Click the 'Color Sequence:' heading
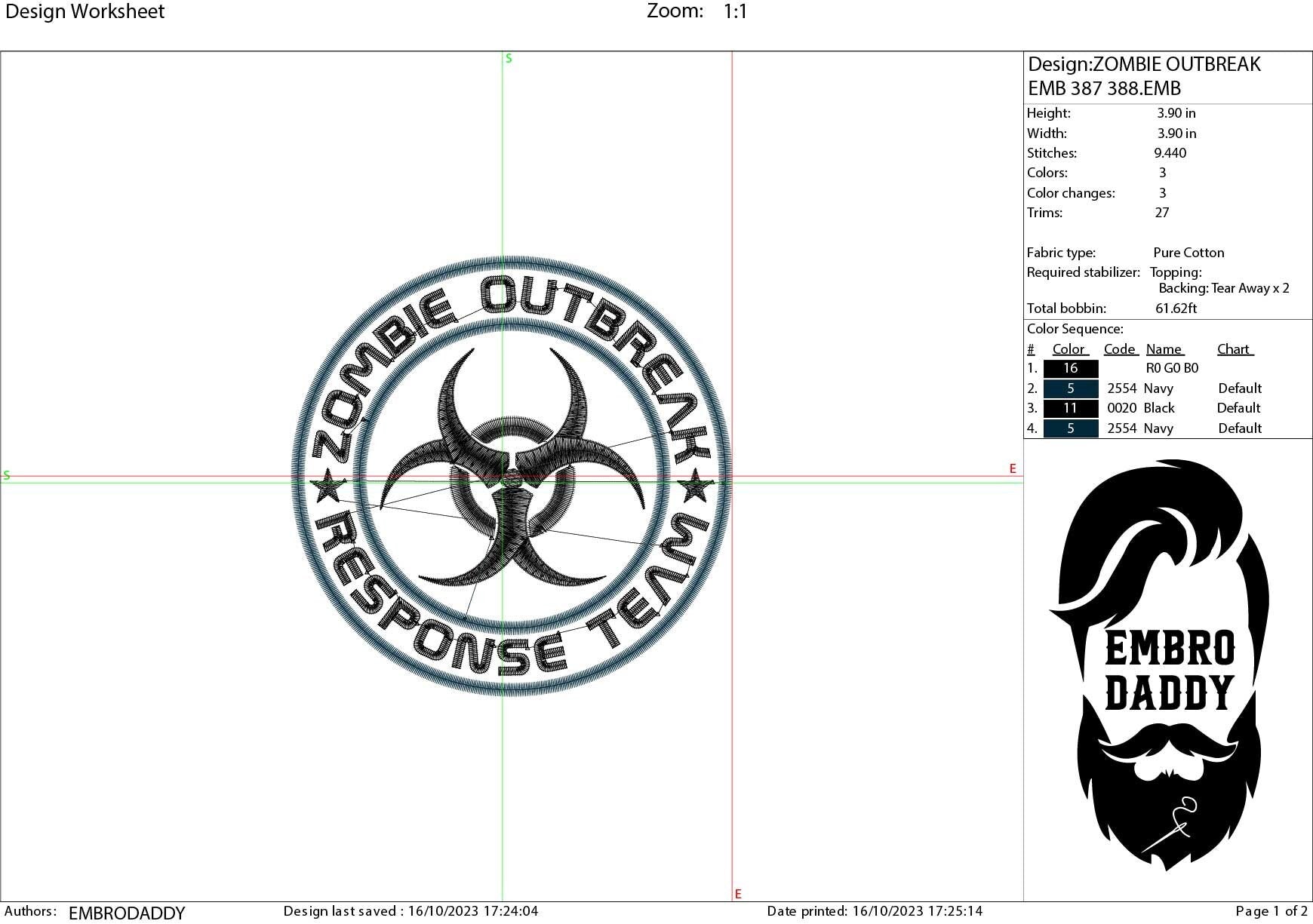 [x=1075, y=329]
